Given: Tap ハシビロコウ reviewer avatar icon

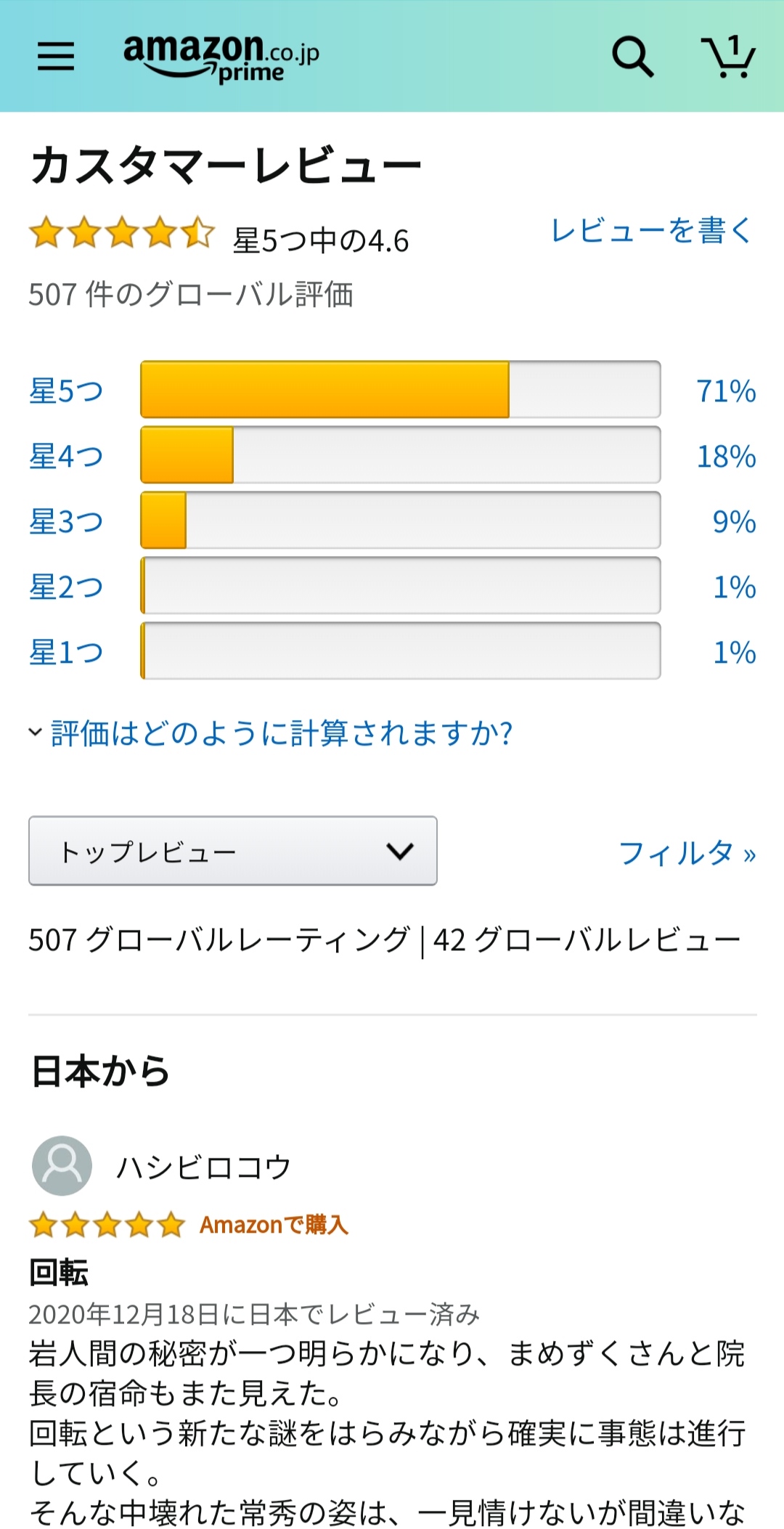Looking at the screenshot, I should coord(62,1165).
